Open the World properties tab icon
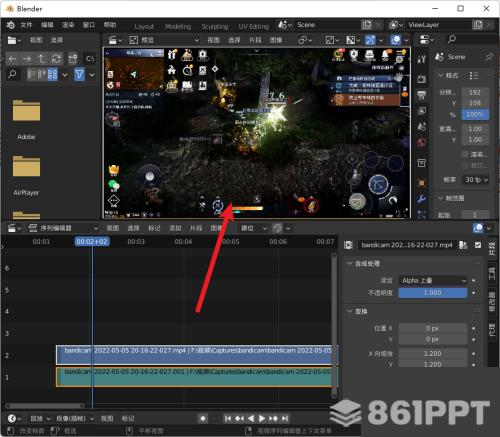500x437 pixels. pyautogui.click(x=421, y=142)
